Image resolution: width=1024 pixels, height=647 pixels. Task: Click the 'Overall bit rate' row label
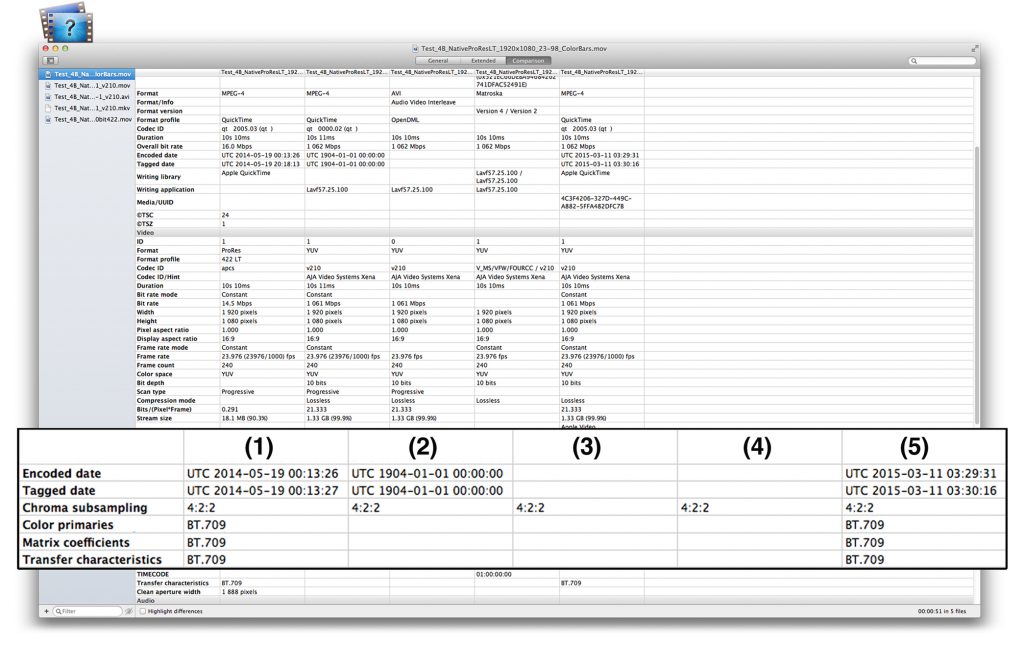tap(159, 147)
